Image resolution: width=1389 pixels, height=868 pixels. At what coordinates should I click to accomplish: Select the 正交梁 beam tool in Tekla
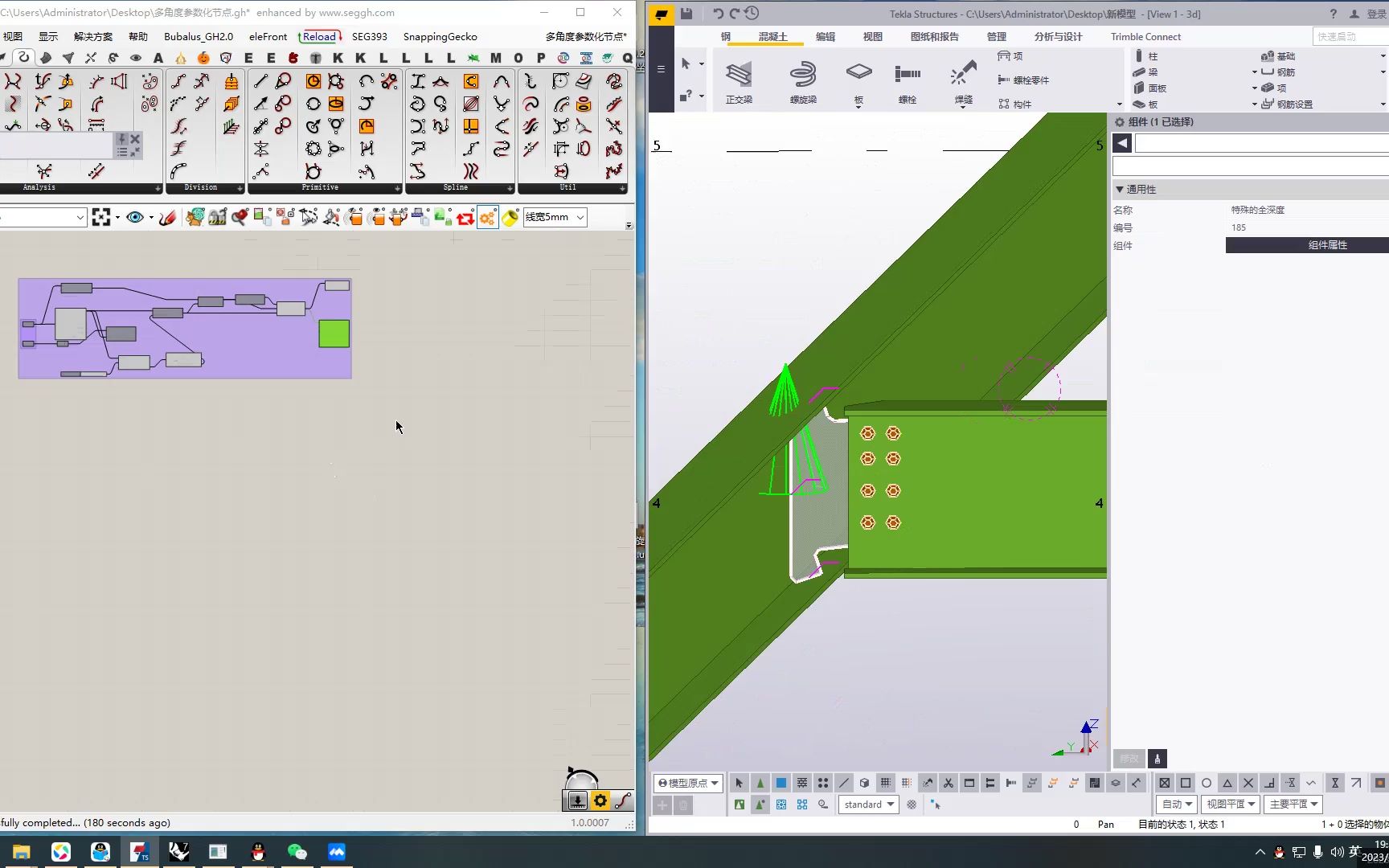tap(739, 82)
